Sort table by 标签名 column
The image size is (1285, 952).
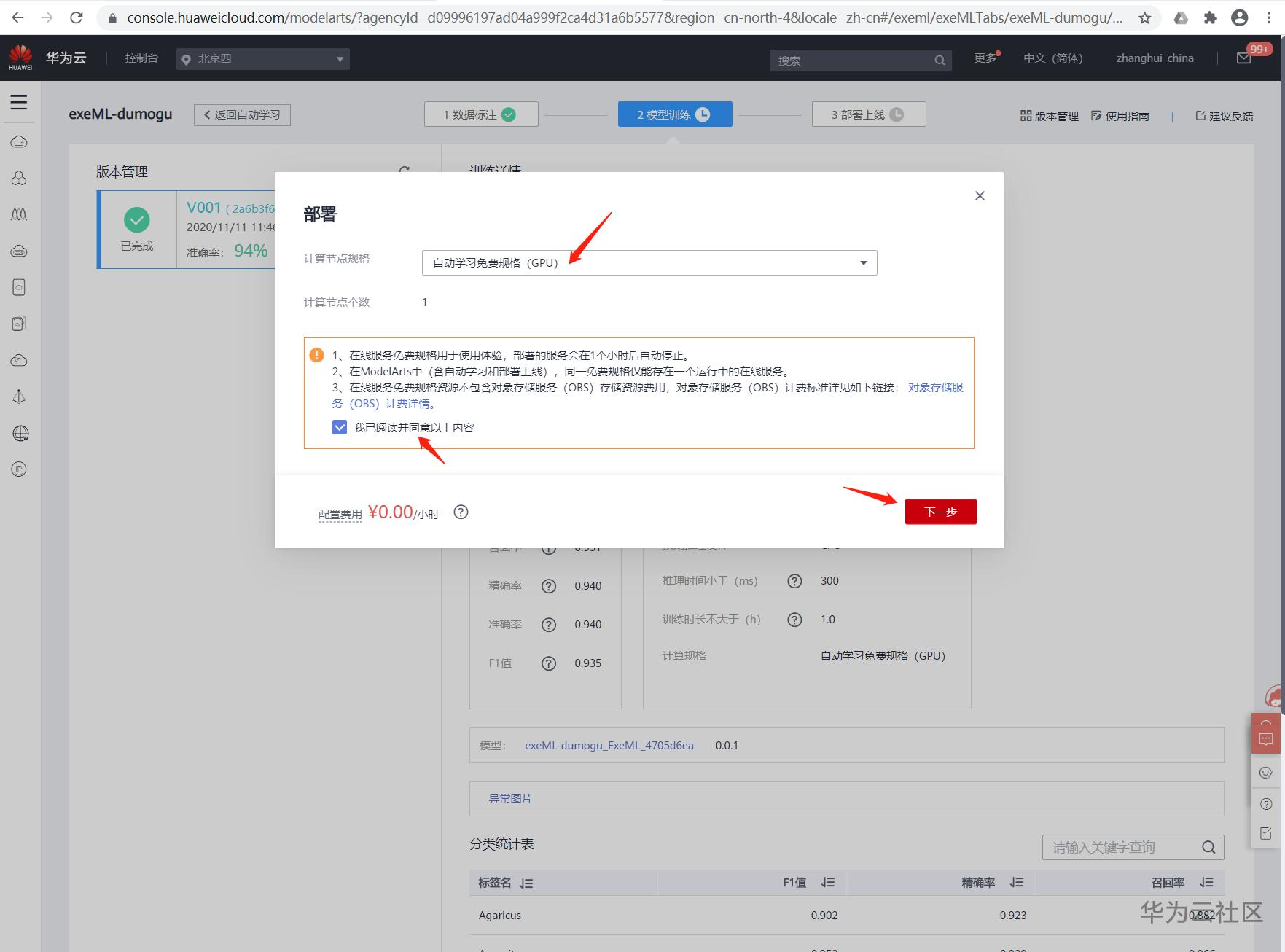click(x=526, y=883)
